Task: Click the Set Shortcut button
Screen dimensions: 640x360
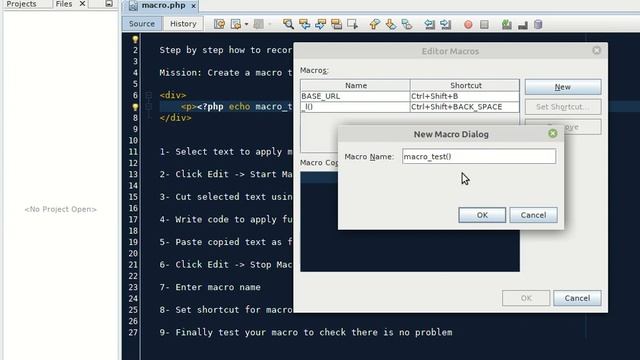Action: click(563, 107)
